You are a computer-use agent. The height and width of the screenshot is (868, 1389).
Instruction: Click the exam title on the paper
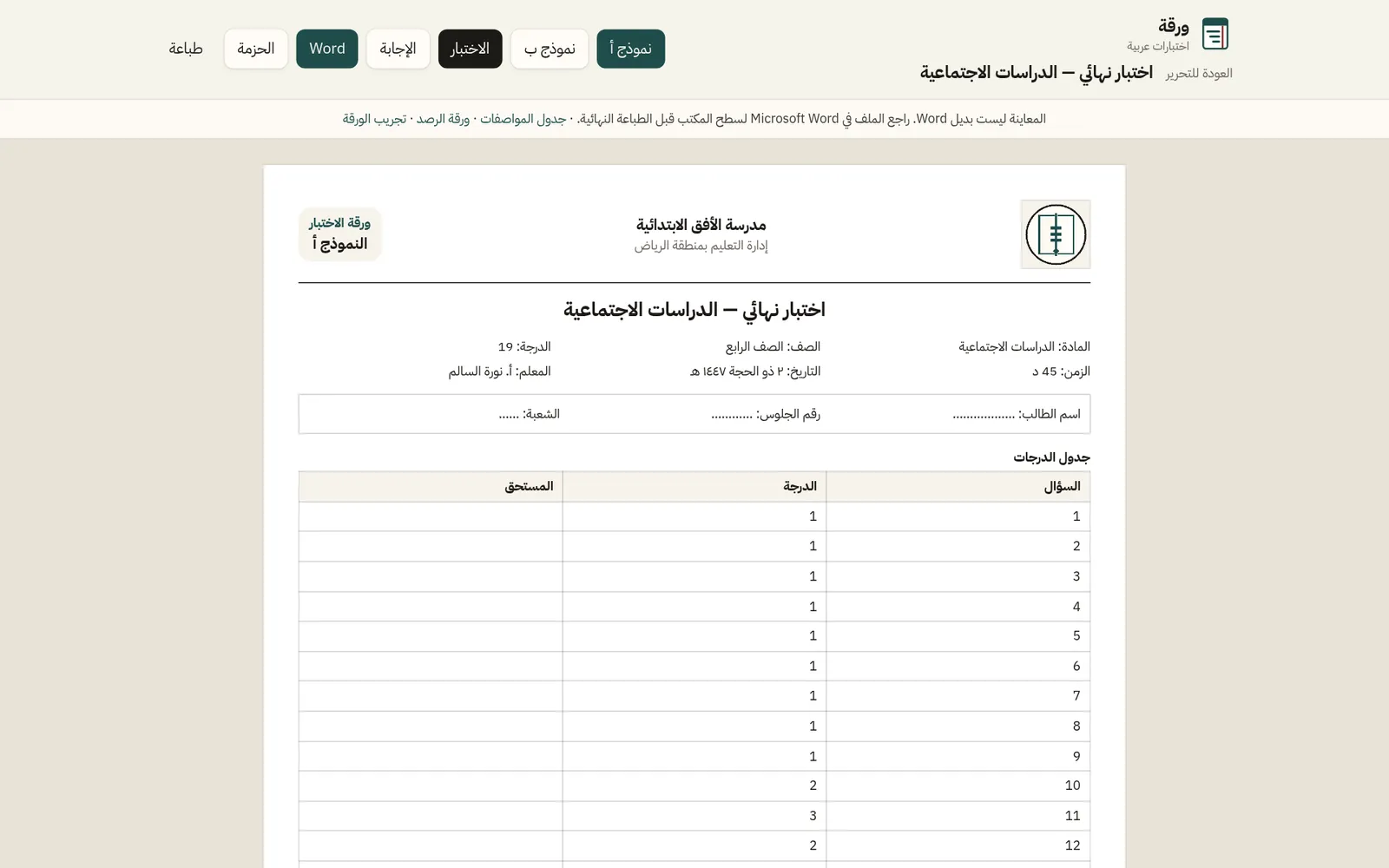click(x=694, y=310)
